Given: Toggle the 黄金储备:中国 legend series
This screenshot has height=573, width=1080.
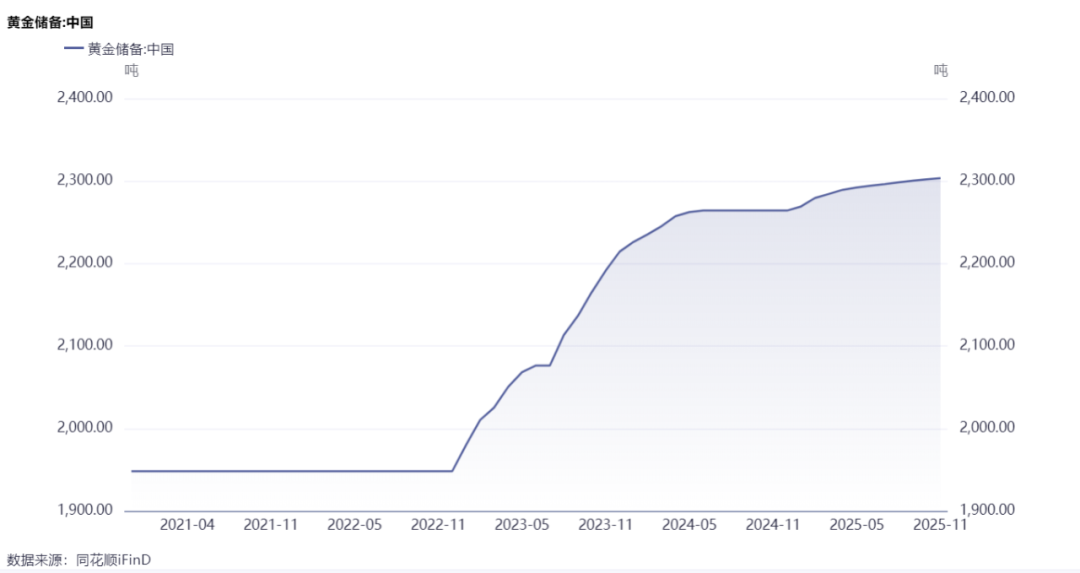Looking at the screenshot, I should [x=118, y=49].
